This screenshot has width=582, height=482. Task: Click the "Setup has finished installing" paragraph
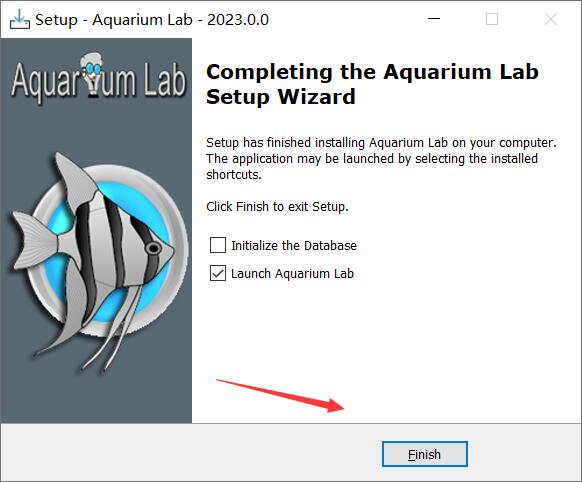point(381,158)
